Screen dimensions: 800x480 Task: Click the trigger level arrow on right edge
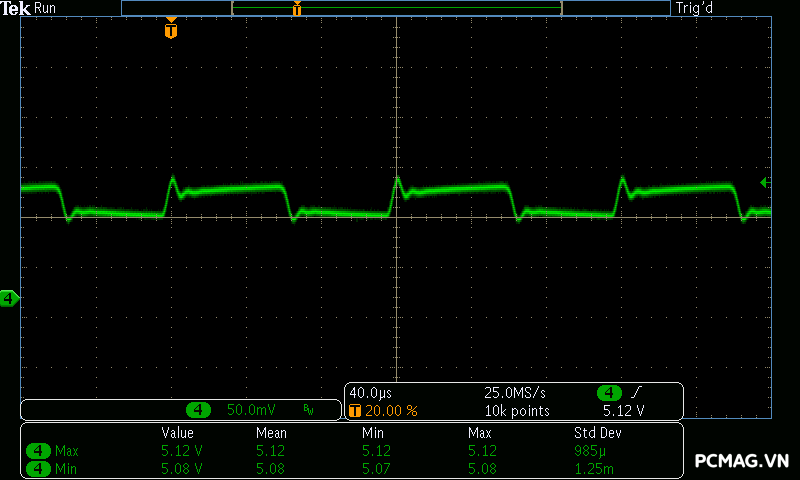pyautogui.click(x=765, y=182)
